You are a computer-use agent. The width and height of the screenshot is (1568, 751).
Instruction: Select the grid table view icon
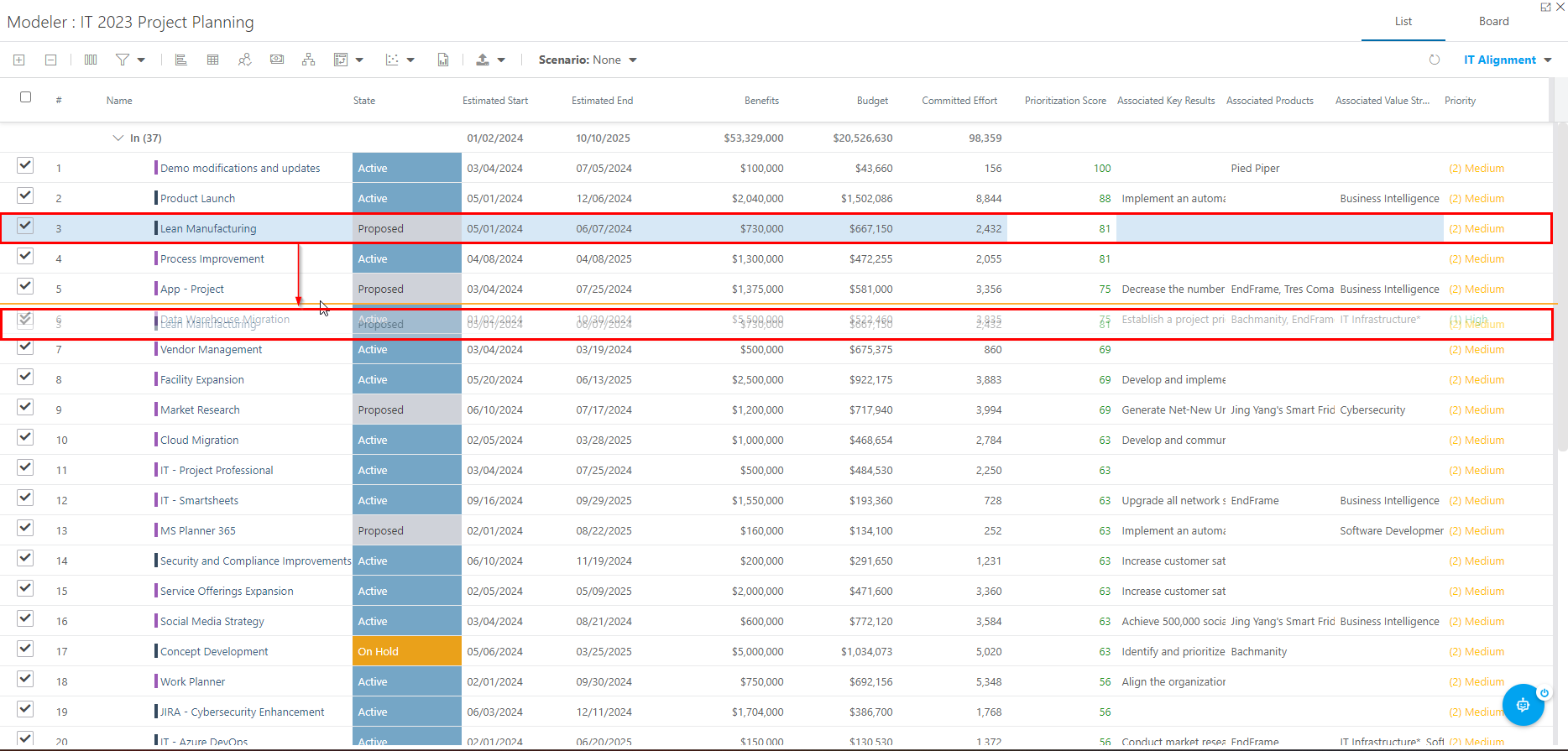coord(212,60)
